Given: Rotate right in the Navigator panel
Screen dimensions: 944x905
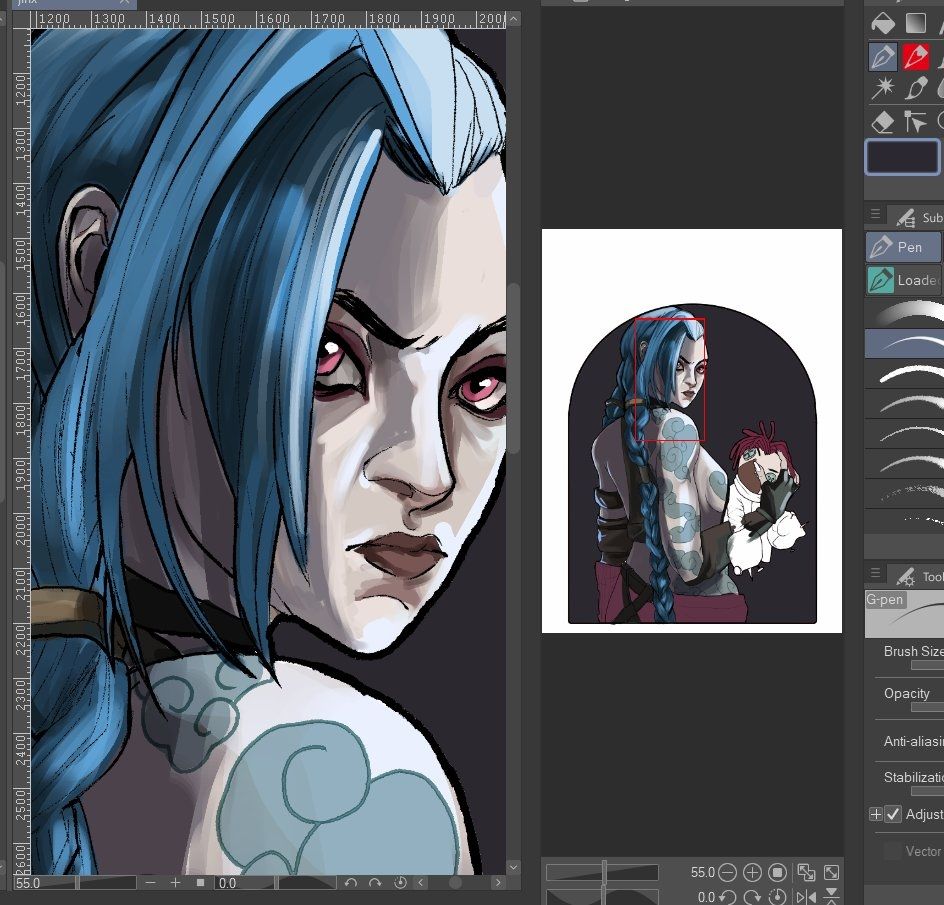Looking at the screenshot, I should click(752, 897).
